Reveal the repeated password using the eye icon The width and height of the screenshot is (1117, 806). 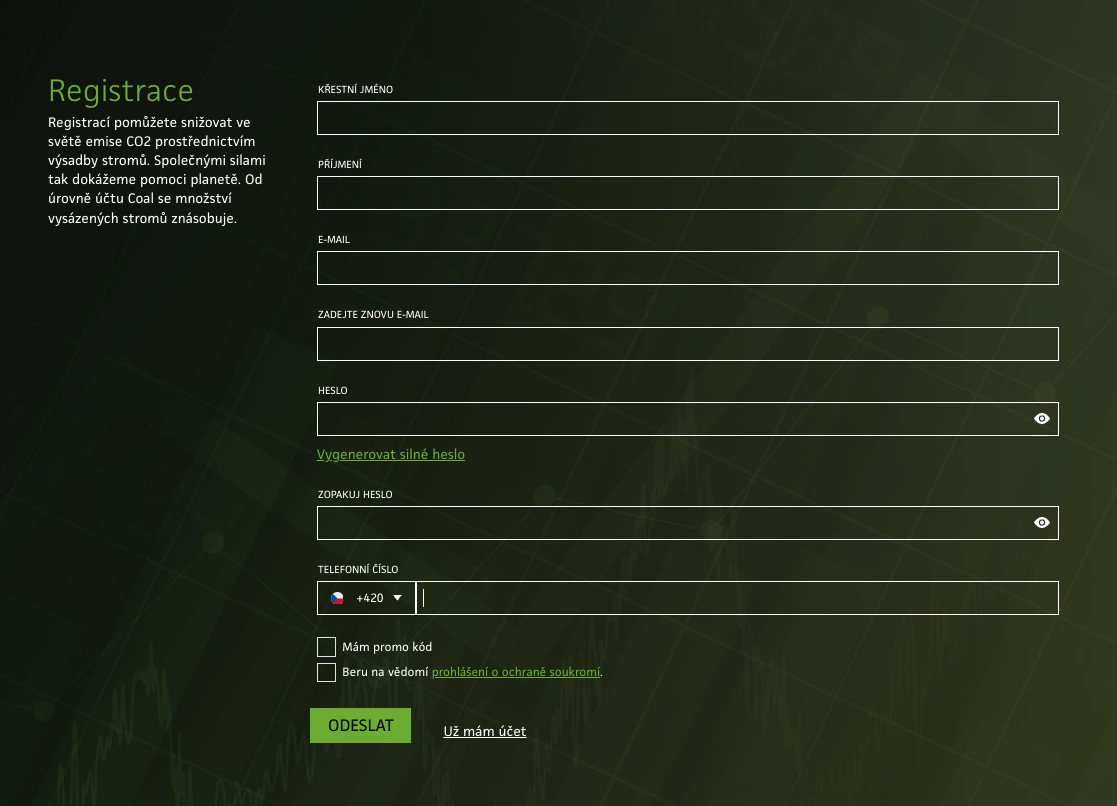(1041, 522)
